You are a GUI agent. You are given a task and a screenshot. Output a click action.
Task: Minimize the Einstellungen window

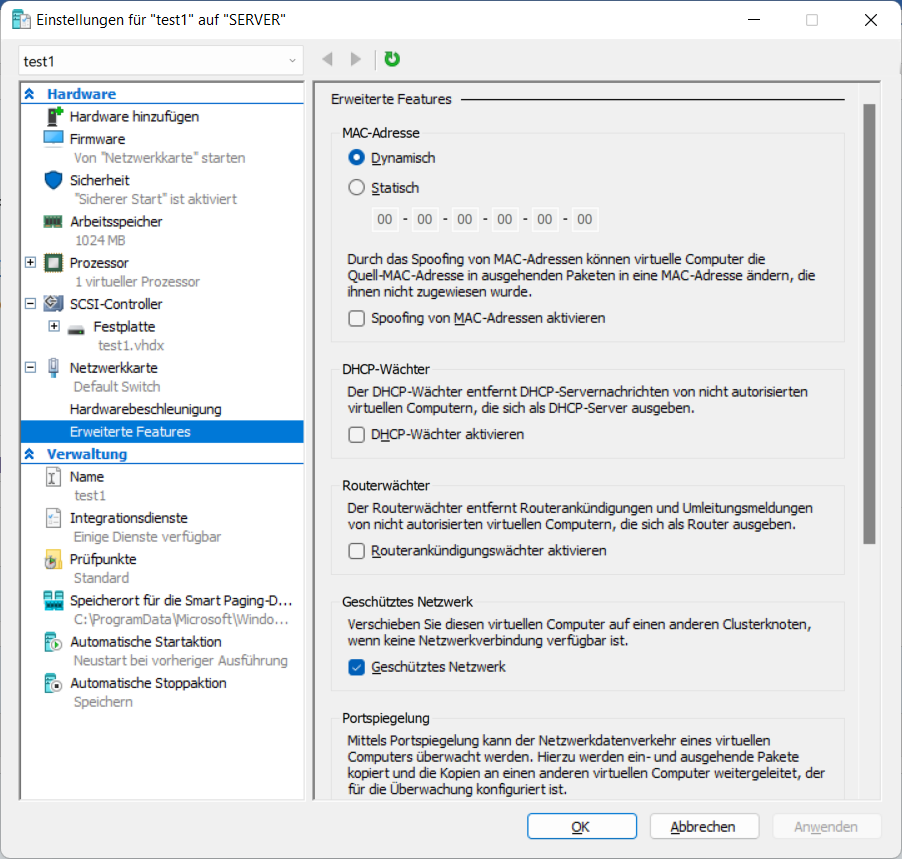754,20
